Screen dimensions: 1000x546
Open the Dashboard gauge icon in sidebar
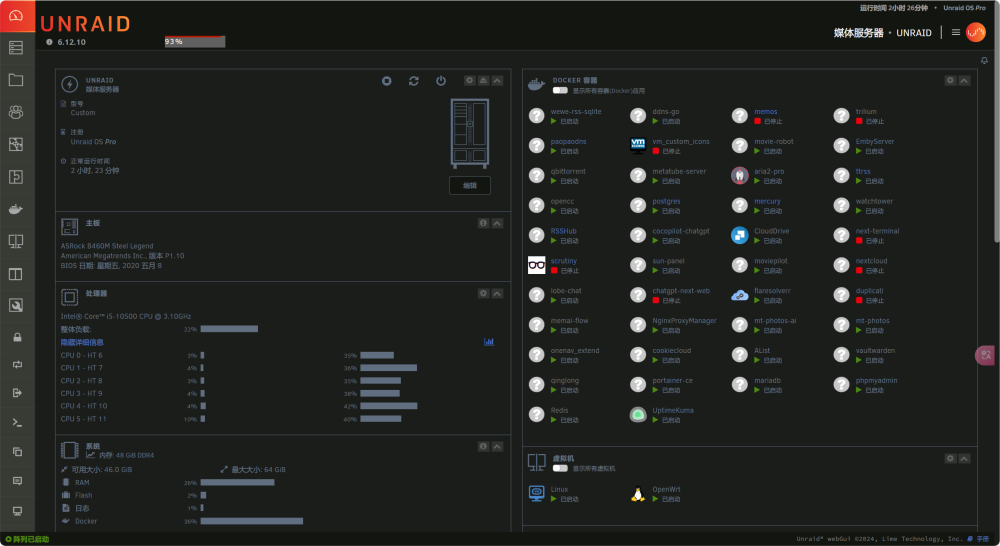17,15
